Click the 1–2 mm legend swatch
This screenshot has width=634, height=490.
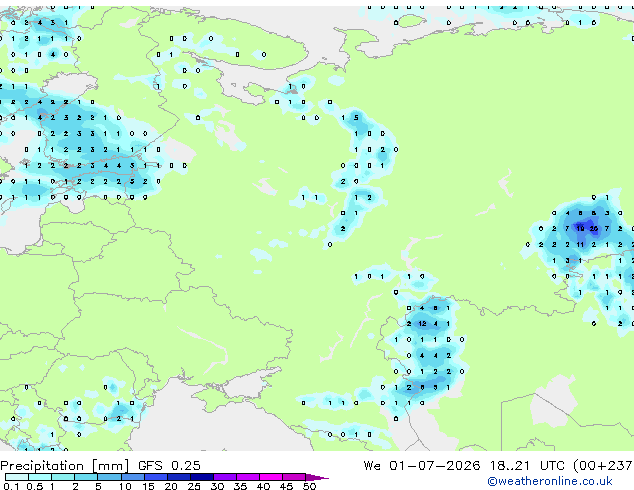(63, 477)
